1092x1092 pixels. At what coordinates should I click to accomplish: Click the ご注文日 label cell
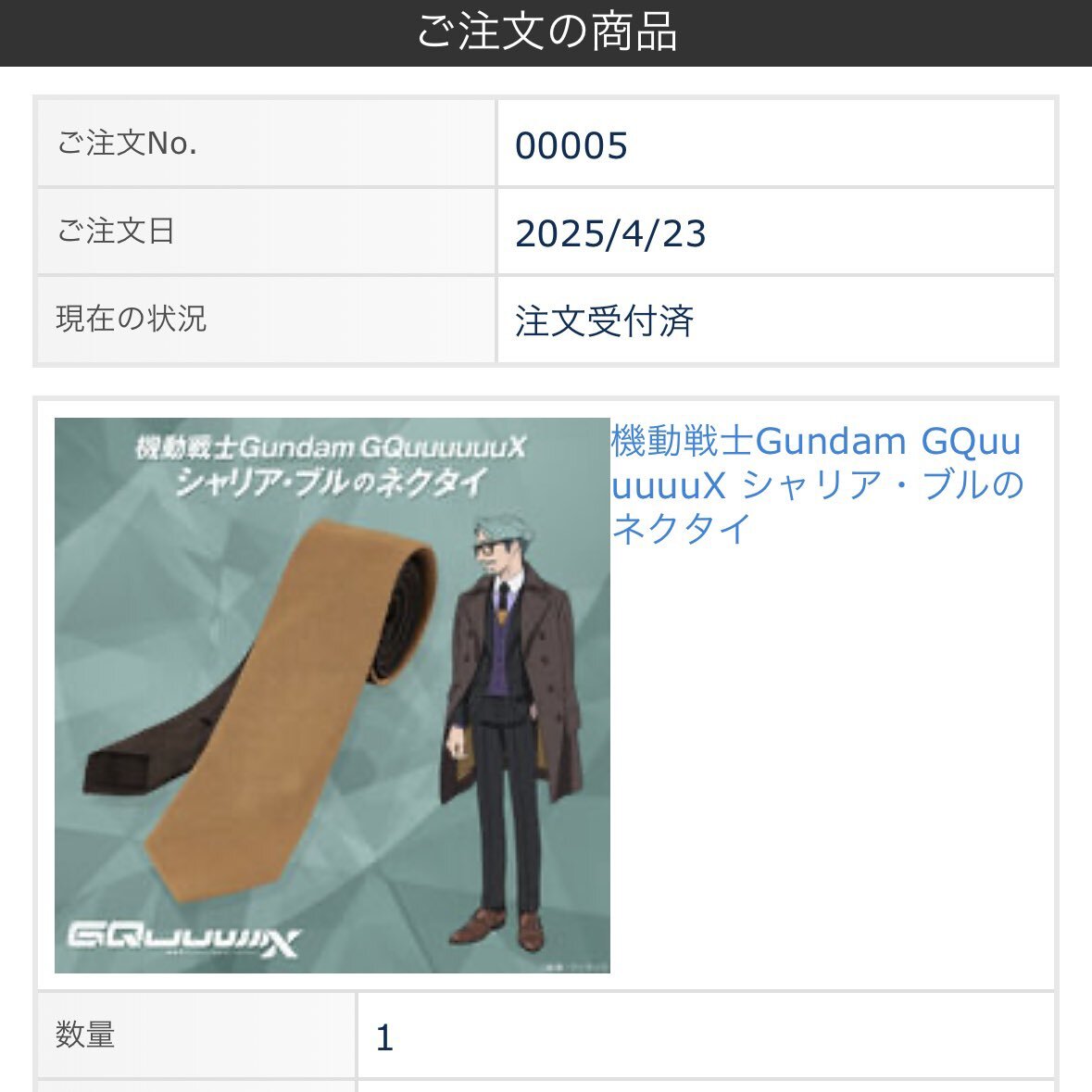coord(266,232)
